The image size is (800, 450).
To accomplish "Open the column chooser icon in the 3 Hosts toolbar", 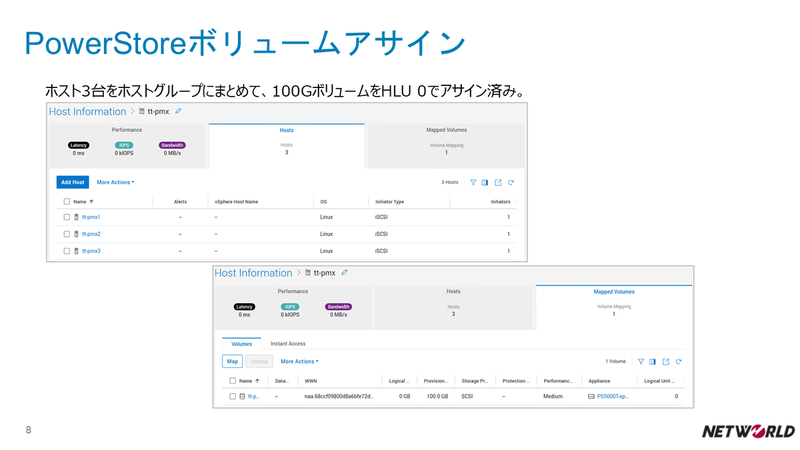I will coord(485,182).
